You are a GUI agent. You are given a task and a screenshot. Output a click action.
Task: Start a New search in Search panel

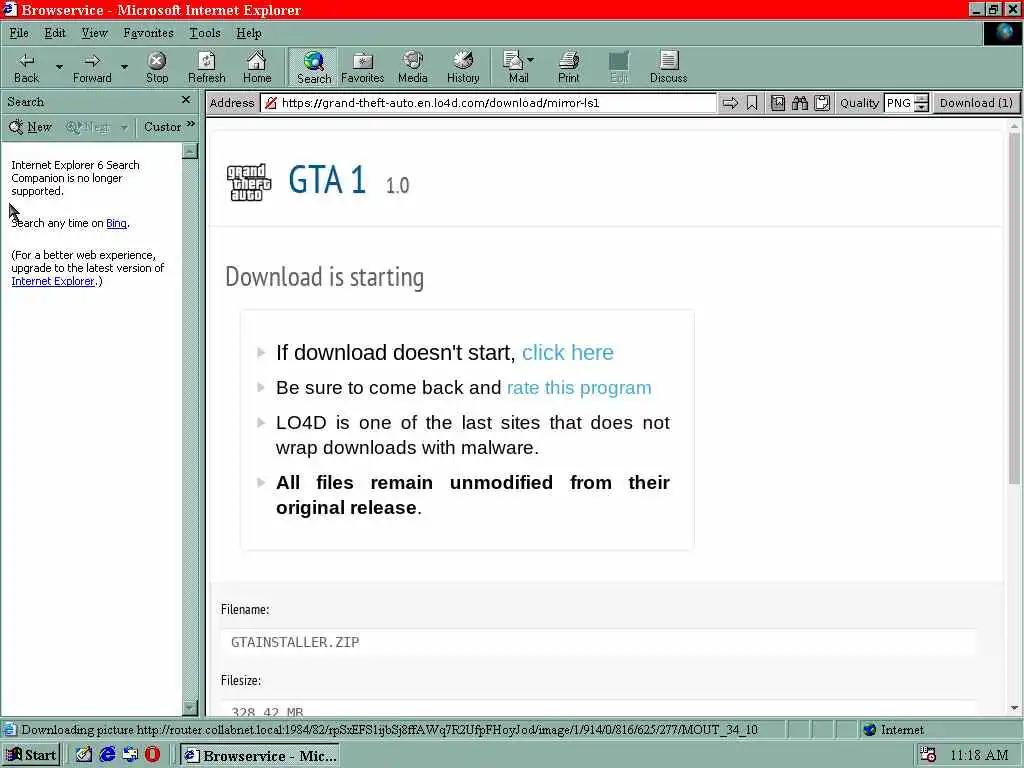tap(31, 127)
